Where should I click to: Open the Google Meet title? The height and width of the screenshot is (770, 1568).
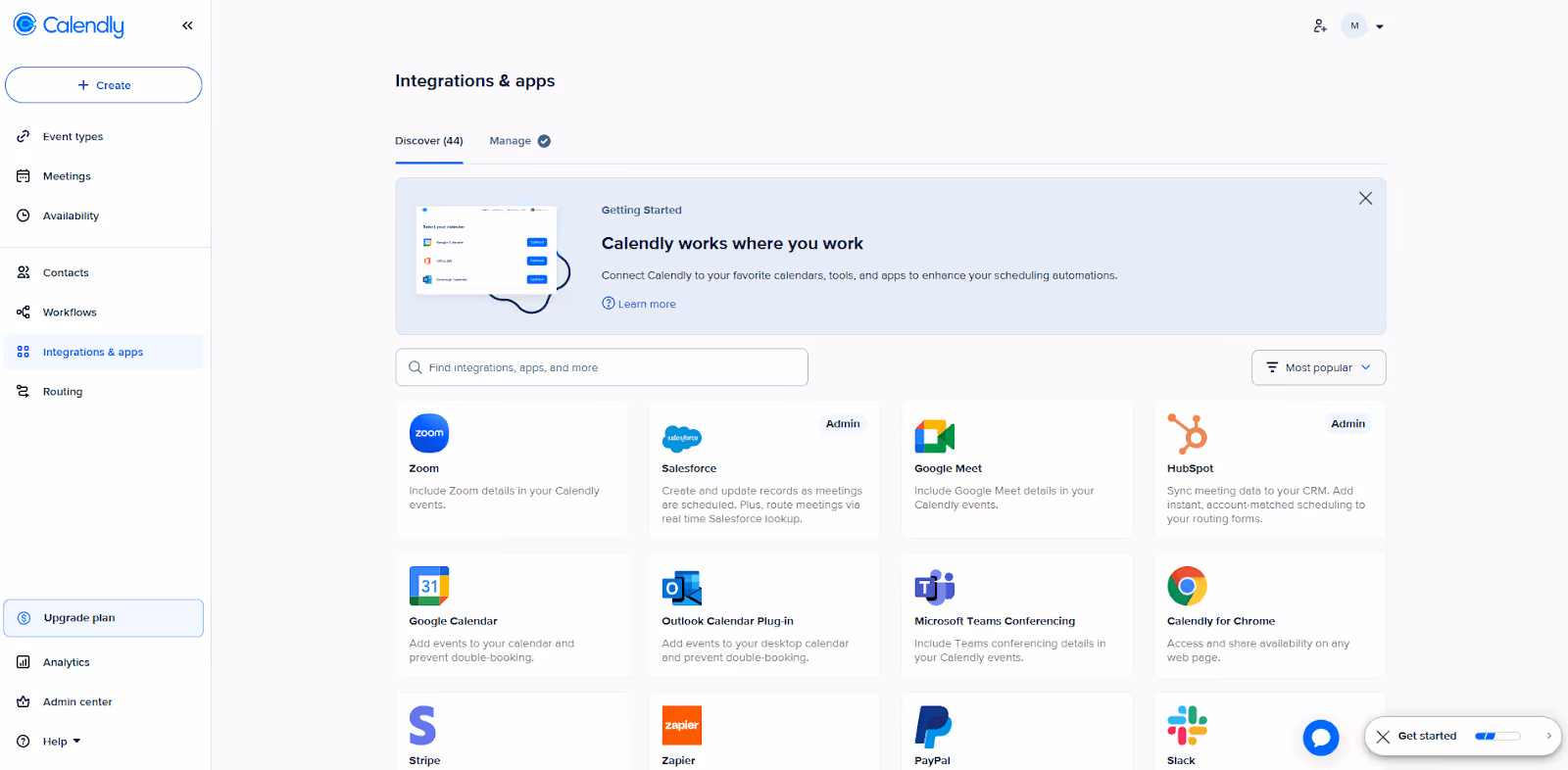[x=948, y=468]
